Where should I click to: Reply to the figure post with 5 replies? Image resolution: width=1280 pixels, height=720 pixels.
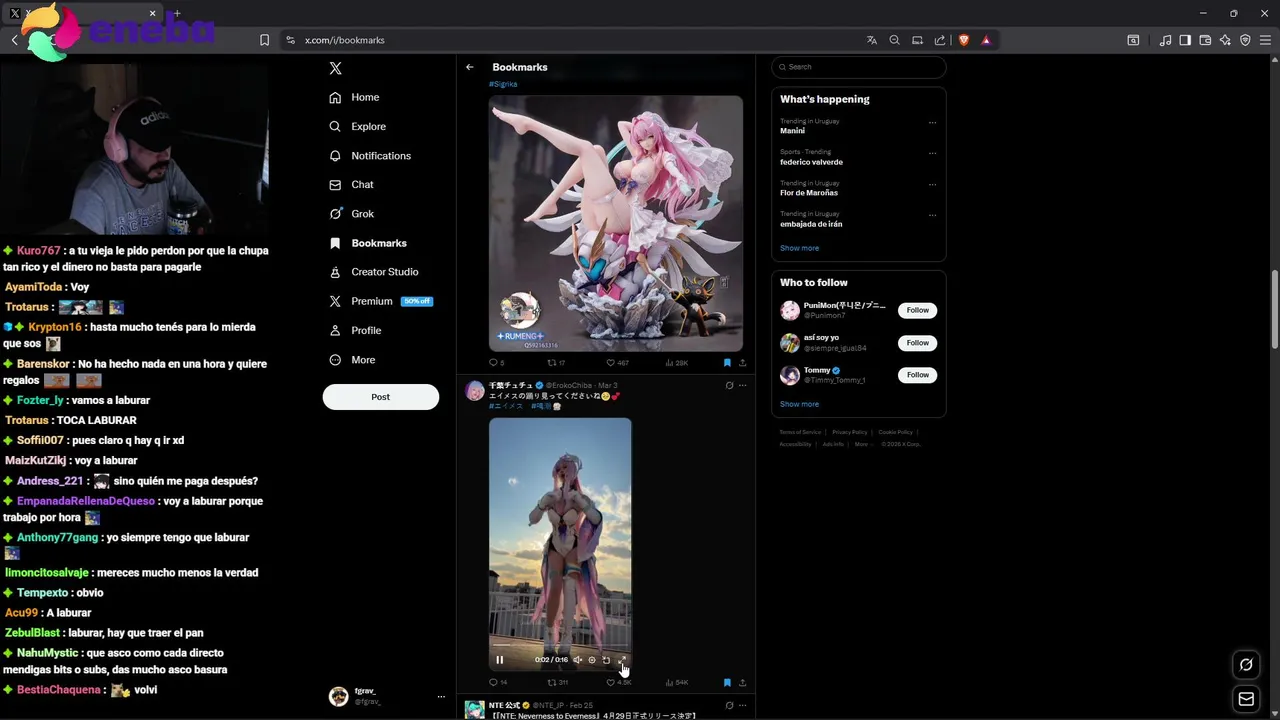[x=496, y=363]
